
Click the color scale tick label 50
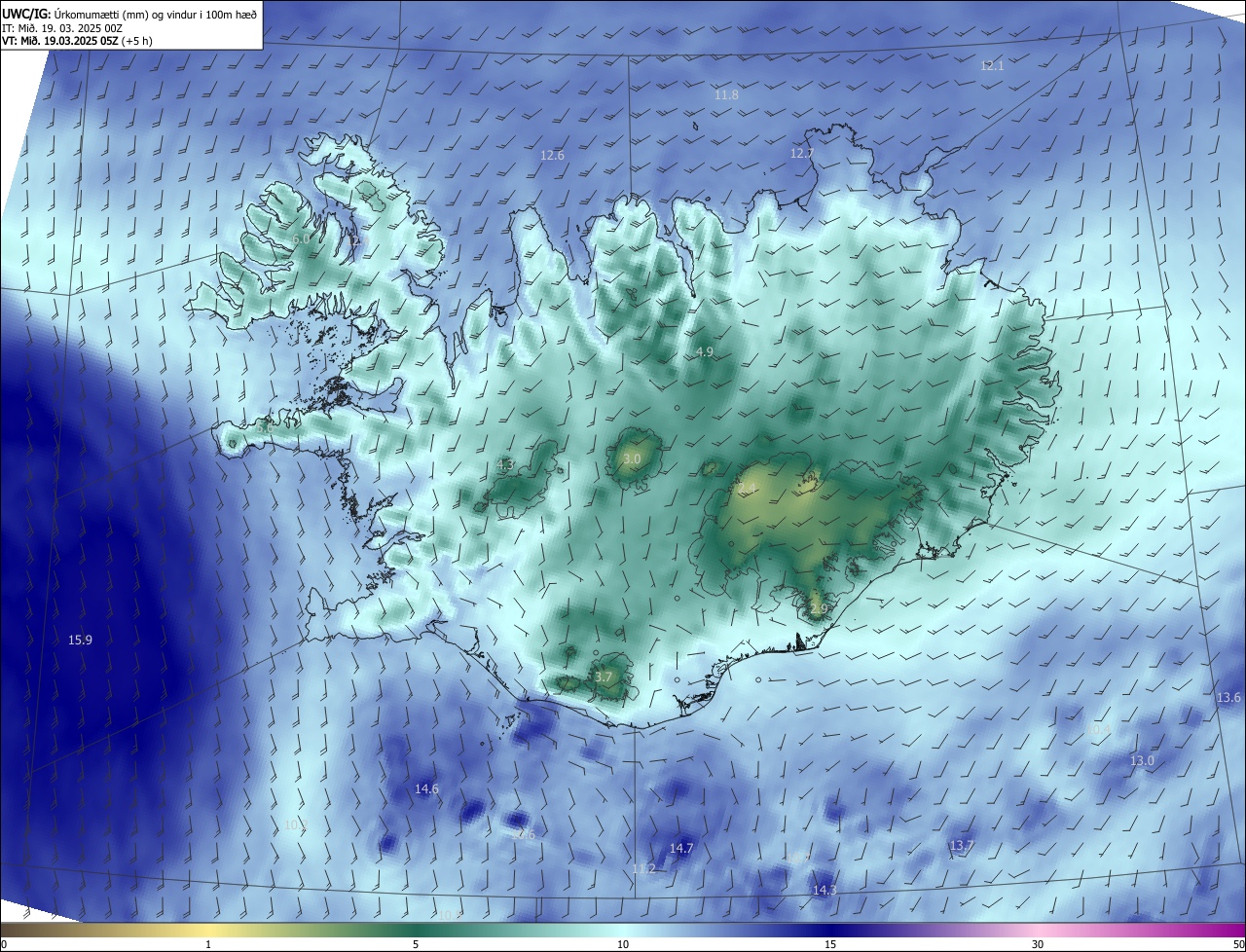click(1238, 944)
